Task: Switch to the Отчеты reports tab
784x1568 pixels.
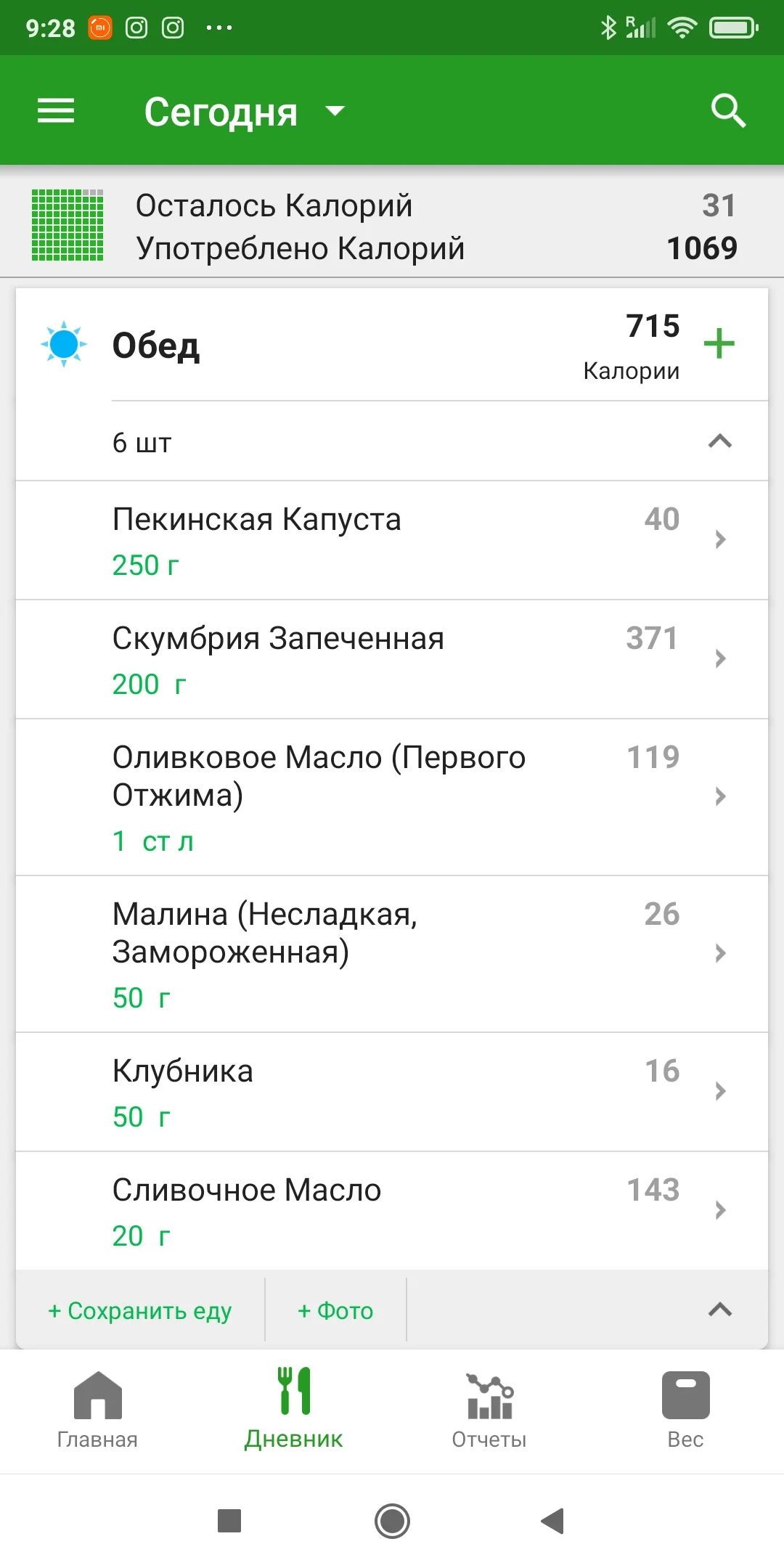Action: (x=489, y=1409)
